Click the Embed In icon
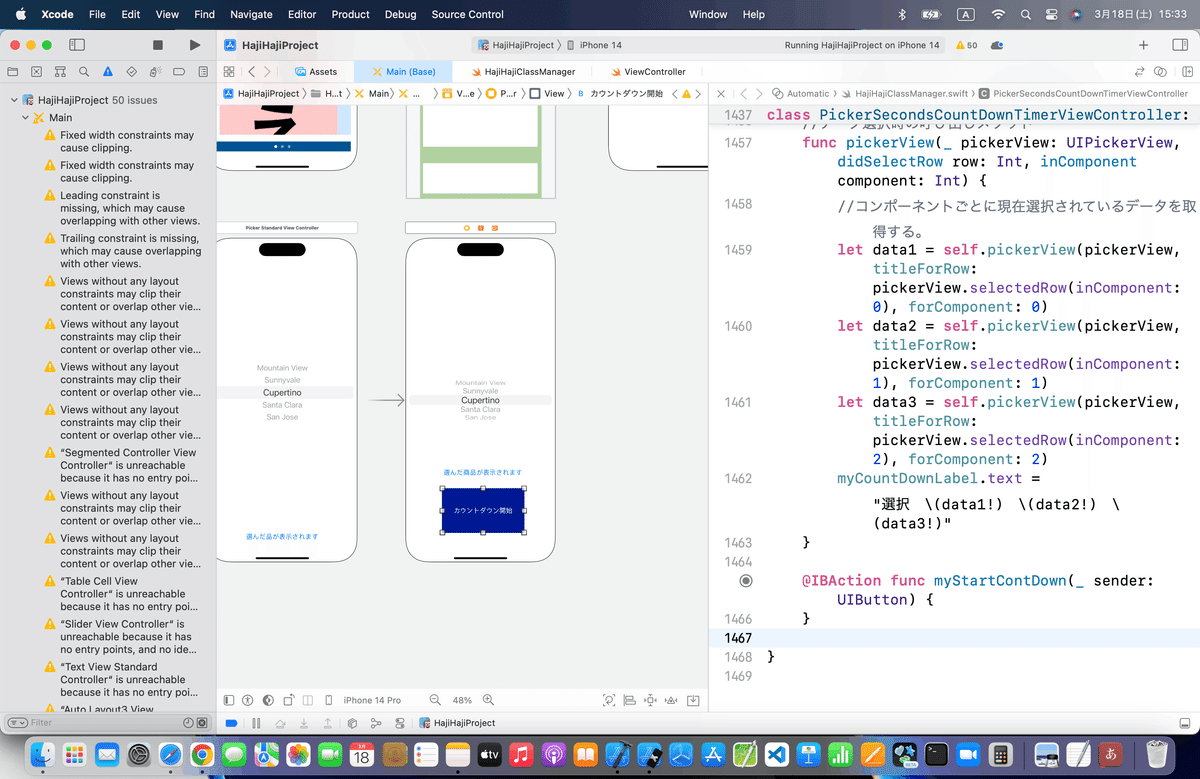The width and height of the screenshot is (1200, 779). (x=693, y=700)
